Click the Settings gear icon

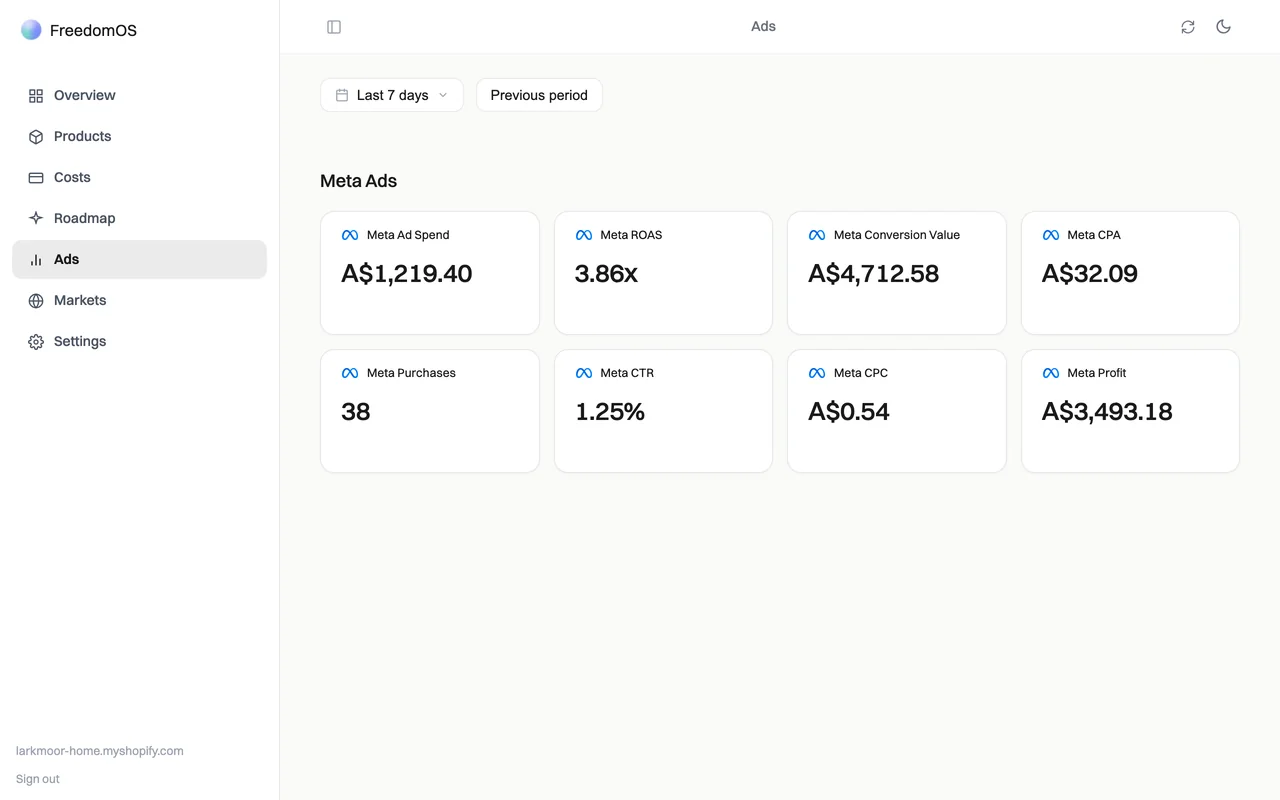click(x=36, y=342)
